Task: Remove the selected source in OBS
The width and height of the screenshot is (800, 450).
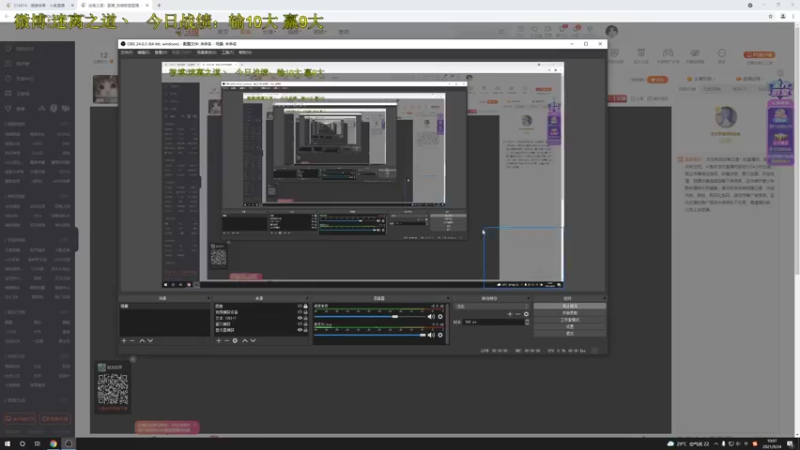Action: (x=227, y=340)
